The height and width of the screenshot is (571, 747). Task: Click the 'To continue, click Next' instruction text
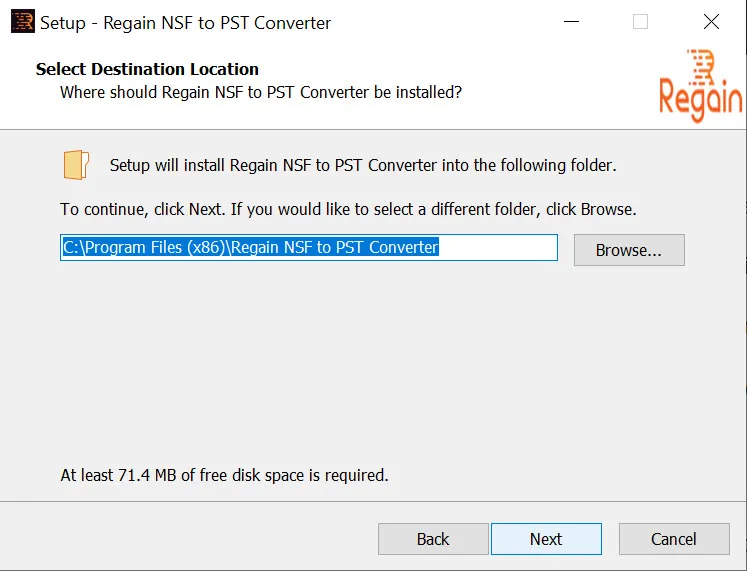tap(348, 210)
